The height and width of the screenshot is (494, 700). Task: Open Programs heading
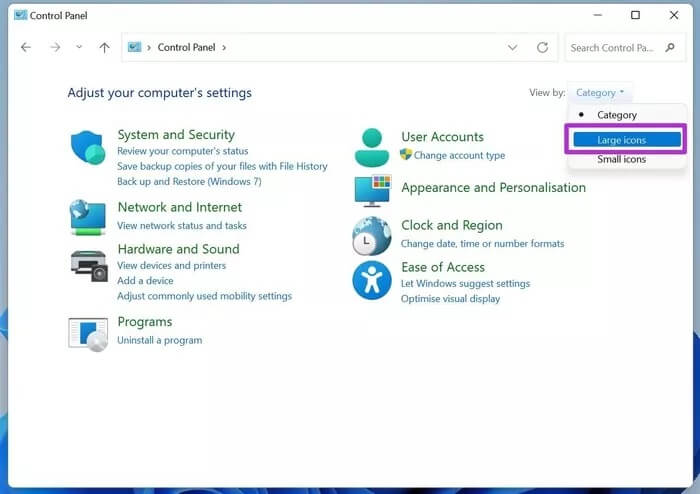click(145, 322)
